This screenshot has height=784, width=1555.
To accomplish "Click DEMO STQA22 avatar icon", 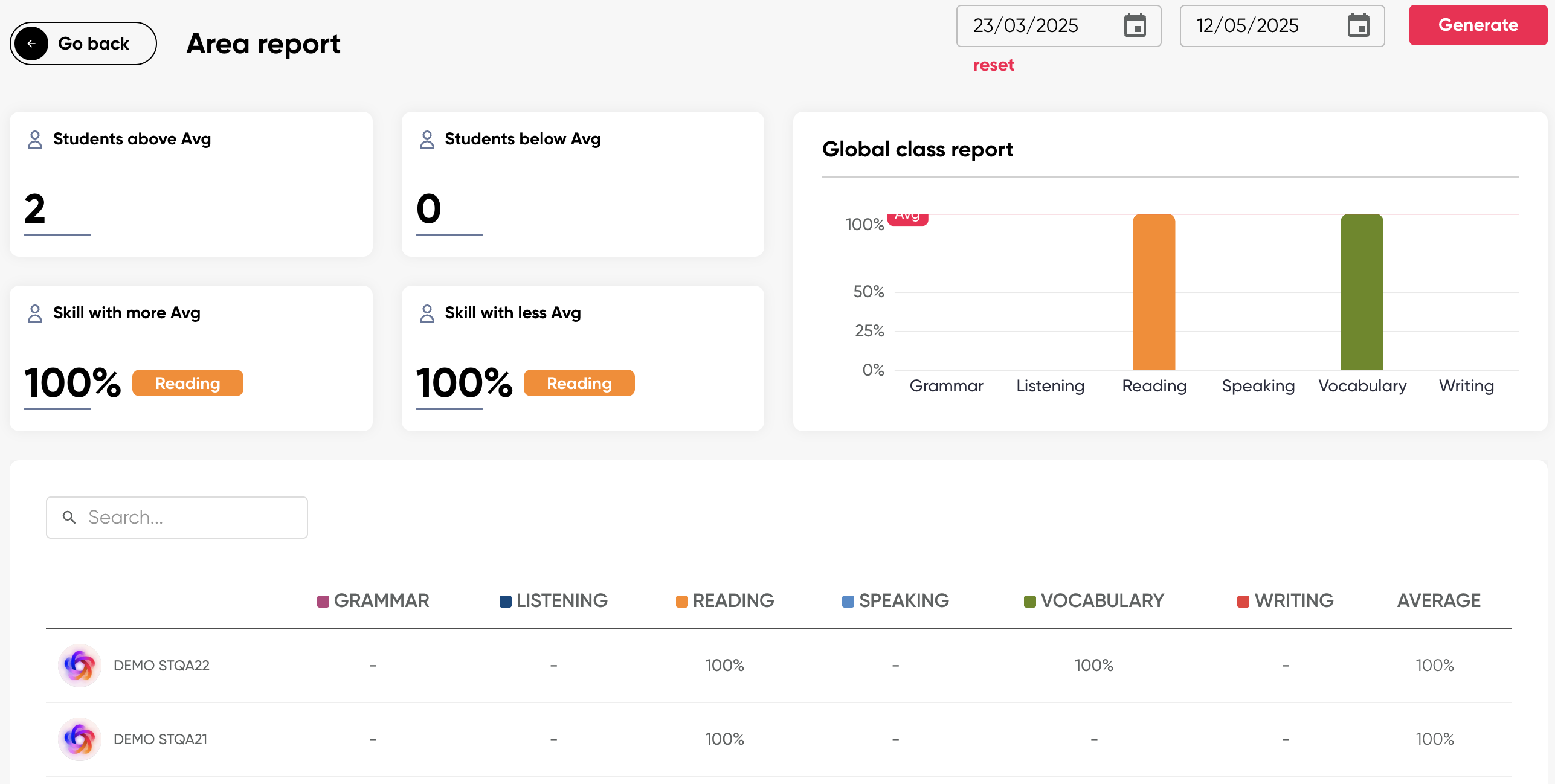I will point(79,665).
